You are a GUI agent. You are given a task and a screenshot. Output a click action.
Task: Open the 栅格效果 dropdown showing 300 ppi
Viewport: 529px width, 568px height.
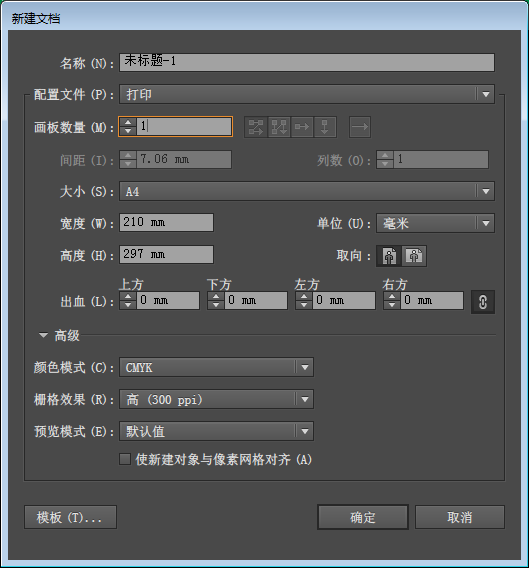[x=216, y=399]
